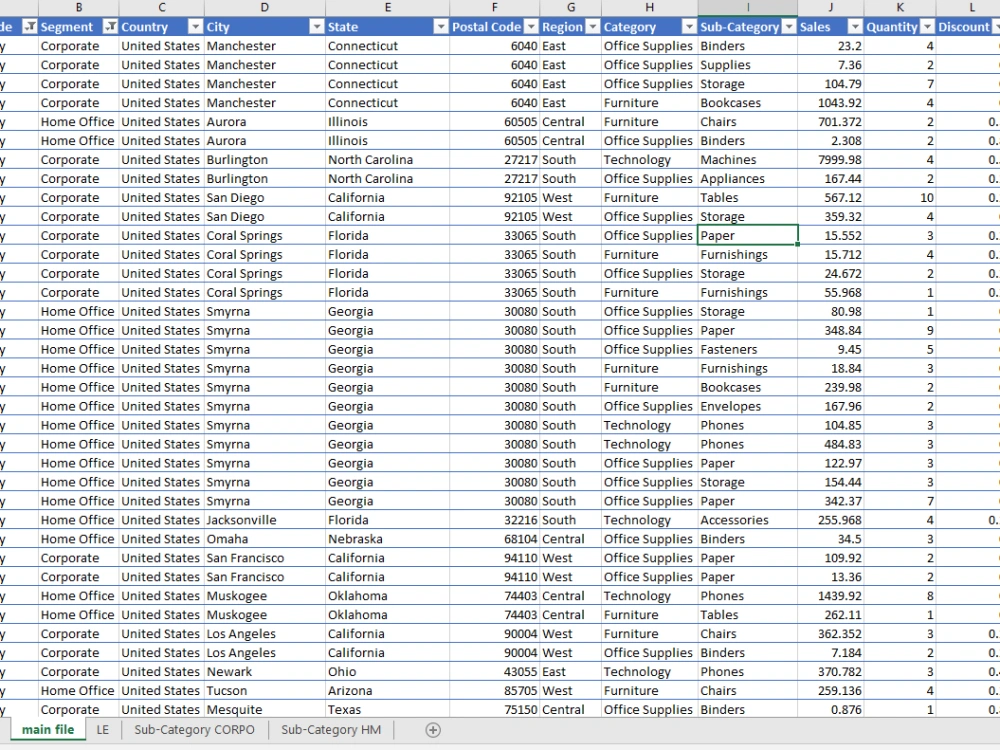
Task: Open the Country column filter dropdown
Action: 196,27
